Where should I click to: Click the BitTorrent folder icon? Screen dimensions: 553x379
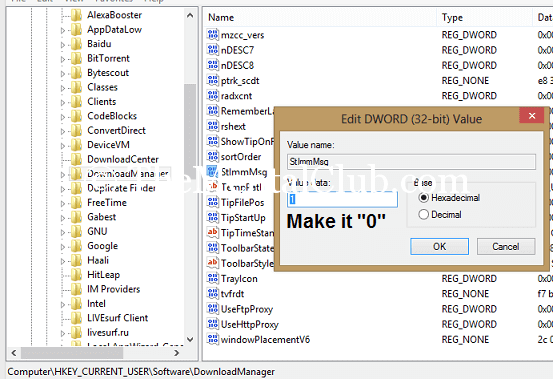(76, 59)
